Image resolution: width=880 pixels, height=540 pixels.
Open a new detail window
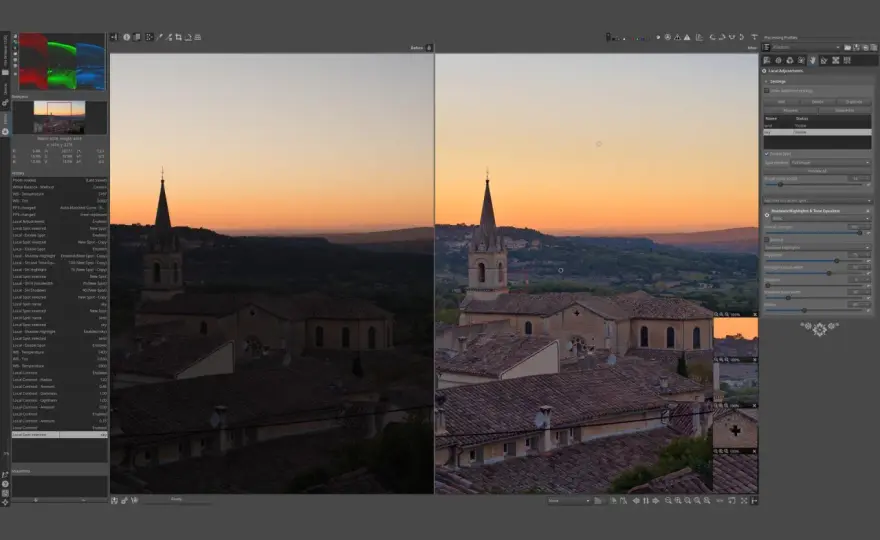(x=732, y=501)
